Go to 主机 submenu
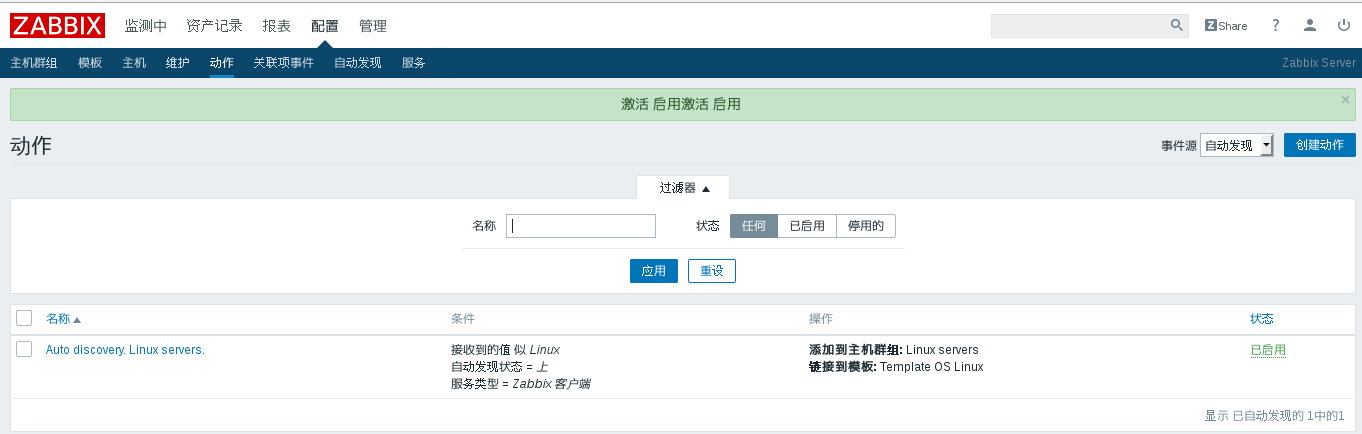This screenshot has height=434, width=1362. point(134,63)
